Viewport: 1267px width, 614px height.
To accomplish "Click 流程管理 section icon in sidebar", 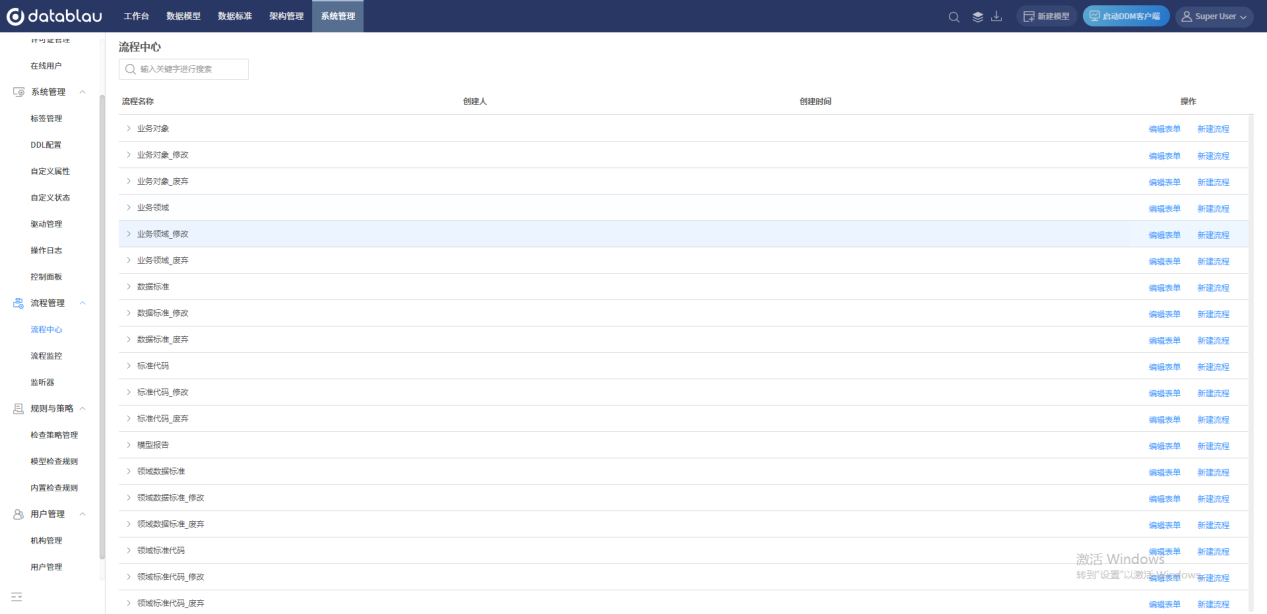I will pos(18,303).
